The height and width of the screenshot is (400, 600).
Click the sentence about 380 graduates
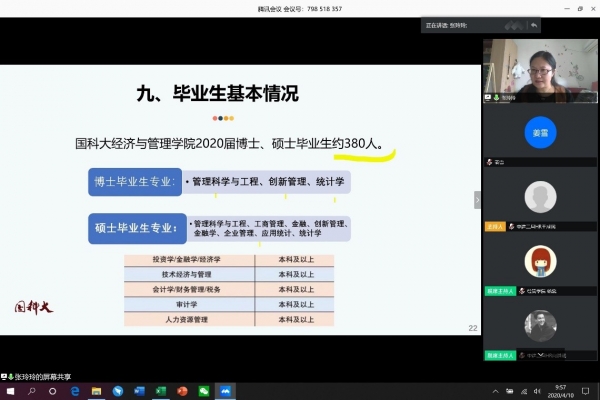click(x=229, y=144)
